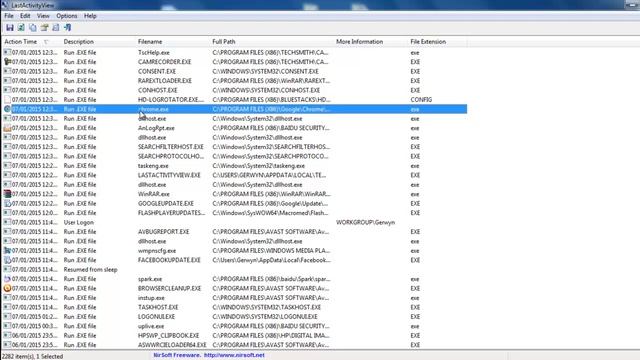Sort by the More Information column header
640x360 pixels.
click(371, 42)
